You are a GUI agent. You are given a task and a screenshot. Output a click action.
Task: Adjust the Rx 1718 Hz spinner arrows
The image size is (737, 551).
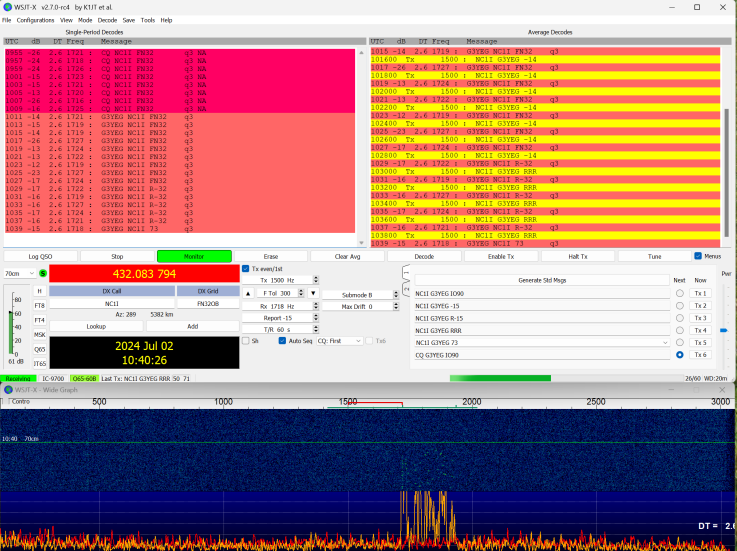click(x=316, y=306)
